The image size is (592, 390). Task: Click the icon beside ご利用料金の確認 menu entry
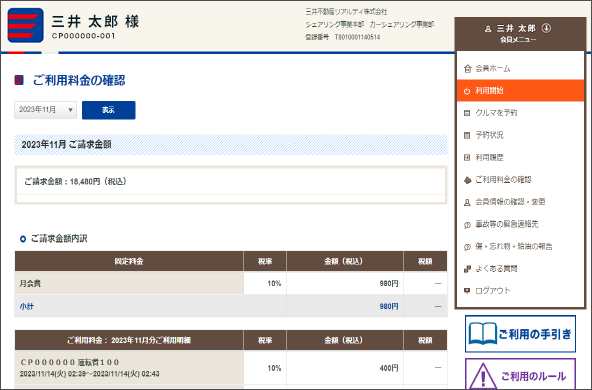click(467, 180)
